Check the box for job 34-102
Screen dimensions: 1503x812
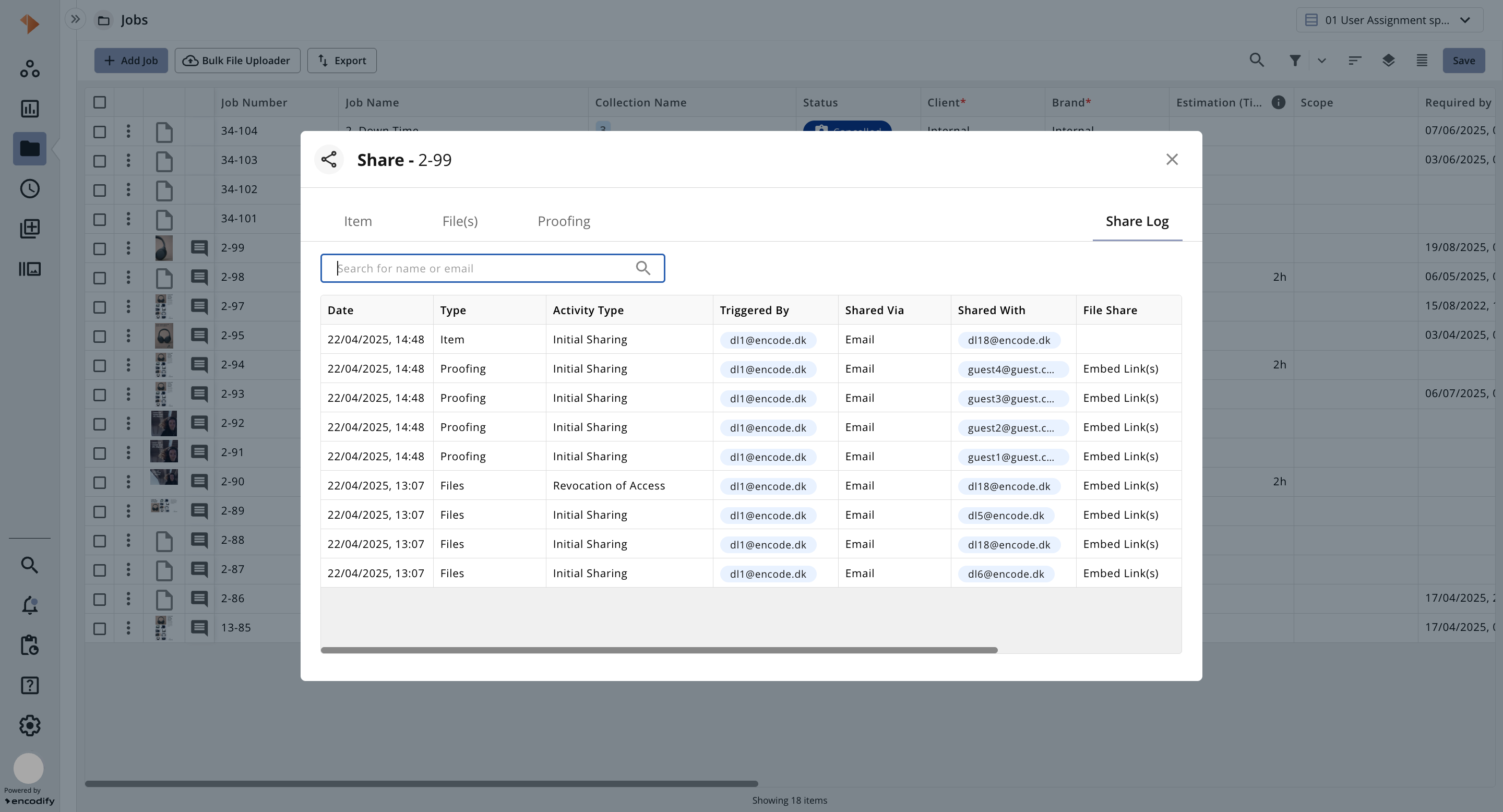pos(100,190)
